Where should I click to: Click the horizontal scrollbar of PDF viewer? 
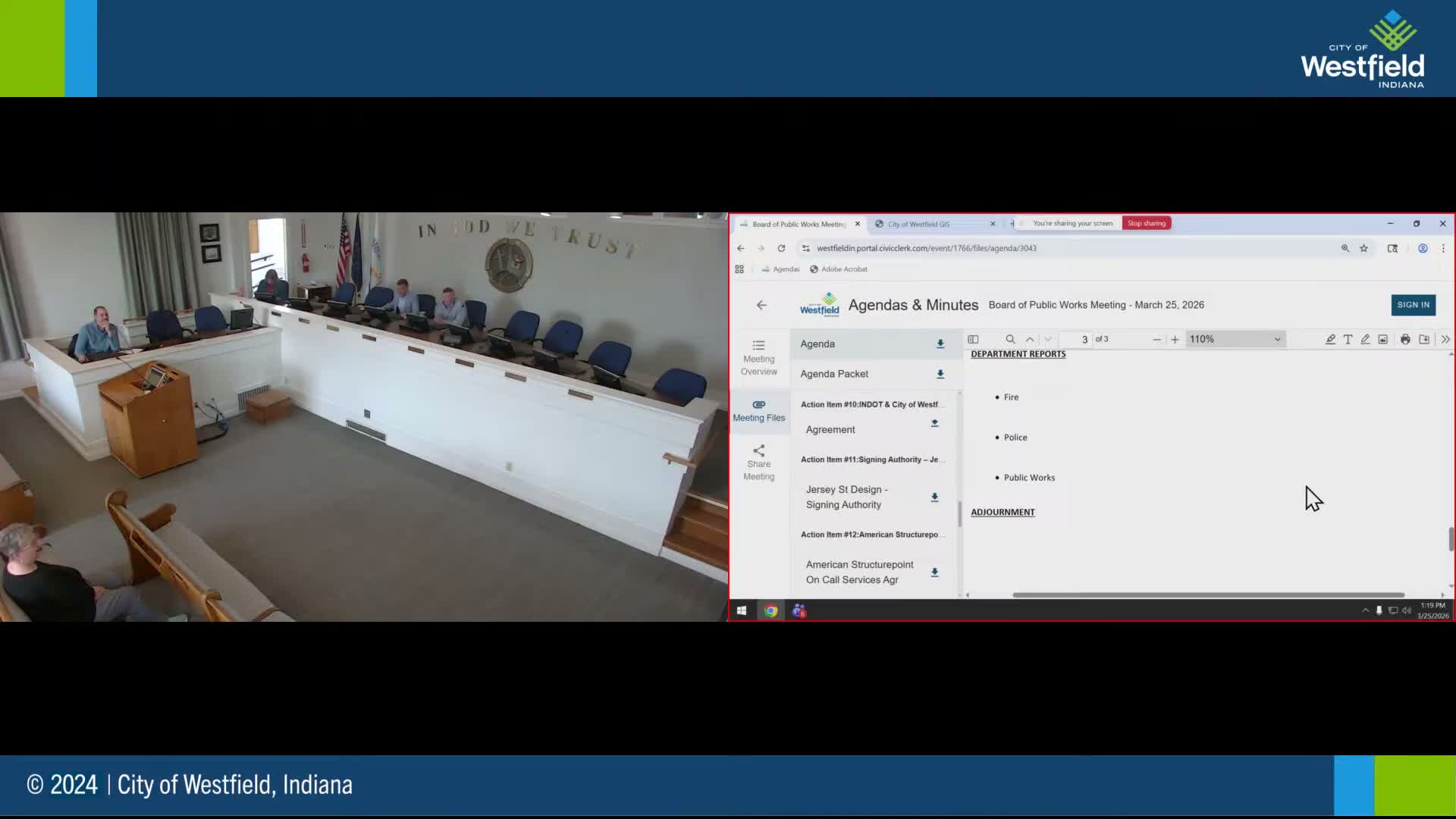(x=1208, y=595)
